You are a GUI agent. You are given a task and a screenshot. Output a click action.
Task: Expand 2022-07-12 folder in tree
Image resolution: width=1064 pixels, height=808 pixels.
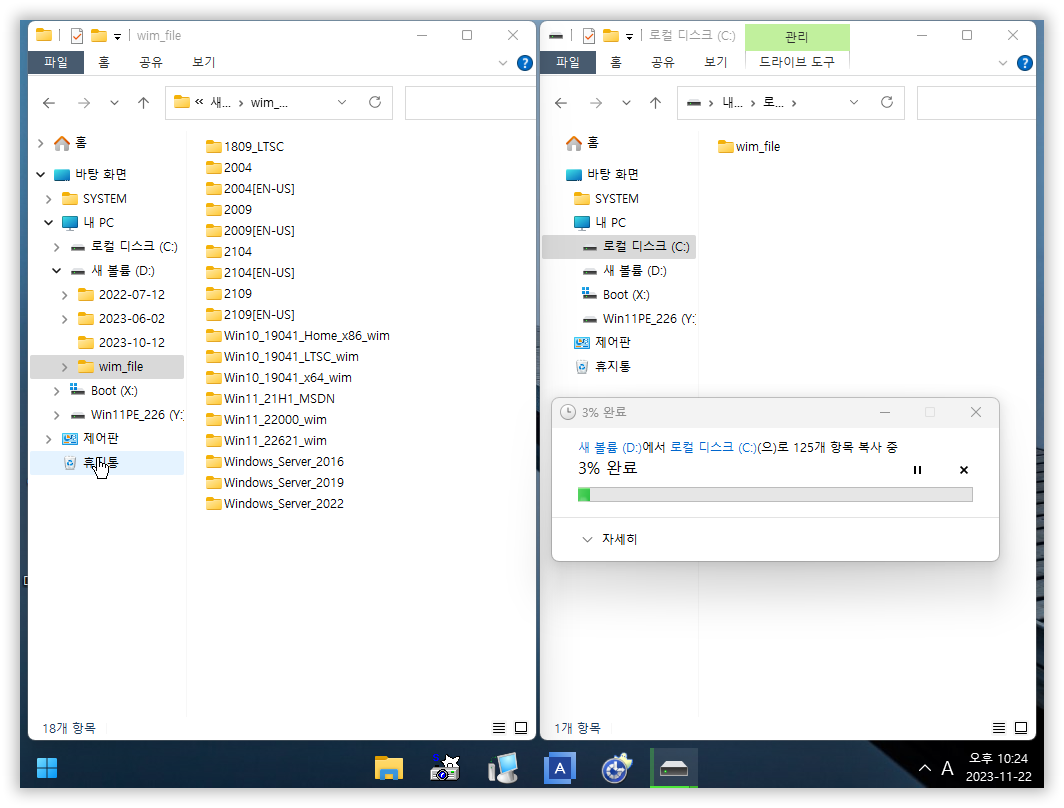64,295
